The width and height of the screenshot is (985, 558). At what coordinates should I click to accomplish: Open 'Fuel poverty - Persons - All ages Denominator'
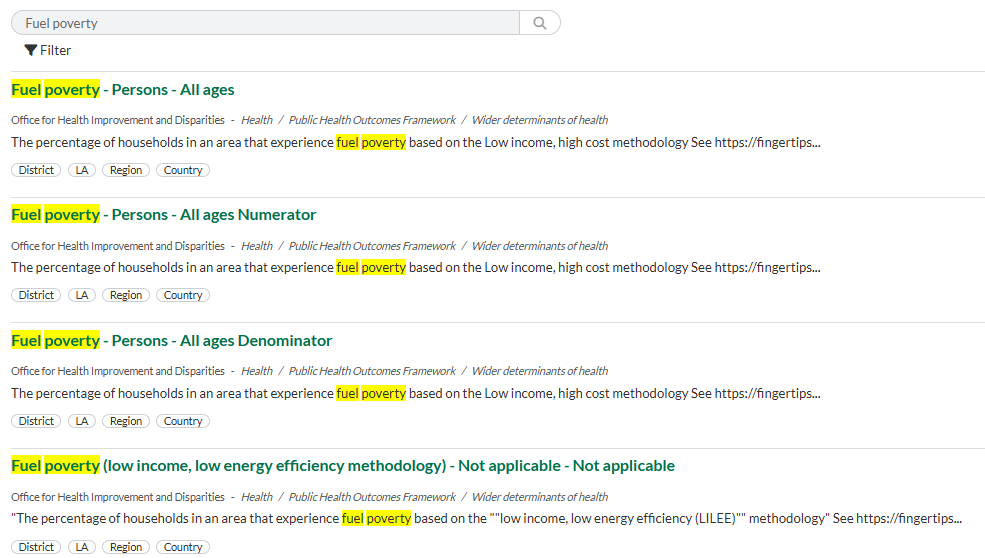click(172, 341)
